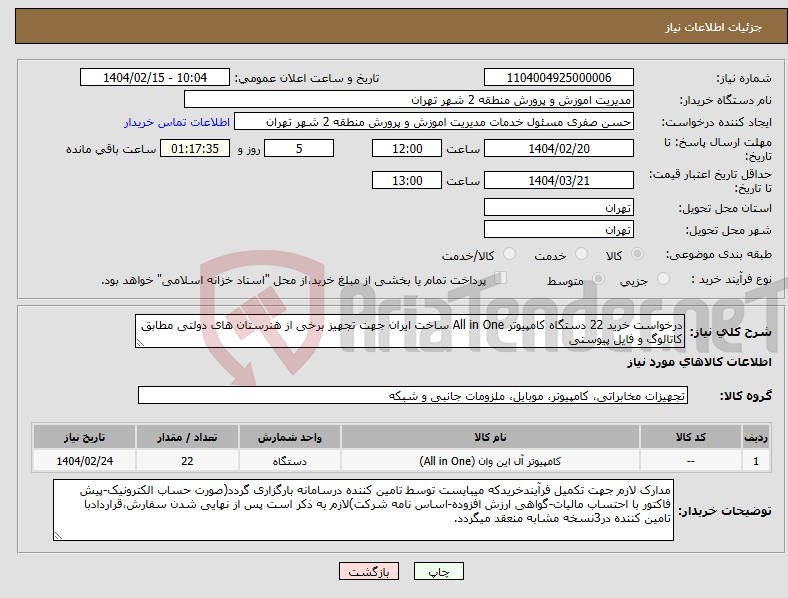The height and width of the screenshot is (598, 788).
Task: Click the اطلاعات کالاهای مورد نیاز section title
Action: [699, 362]
